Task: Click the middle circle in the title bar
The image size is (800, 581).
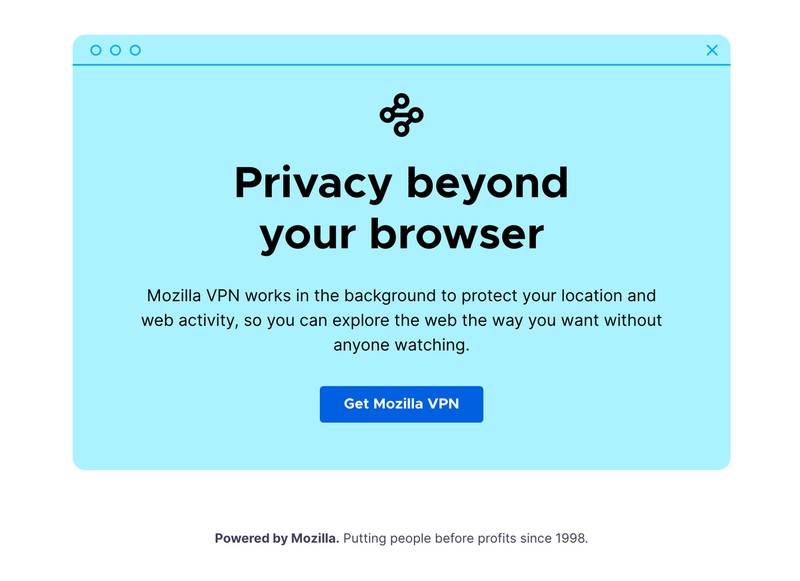Action: 115,50
